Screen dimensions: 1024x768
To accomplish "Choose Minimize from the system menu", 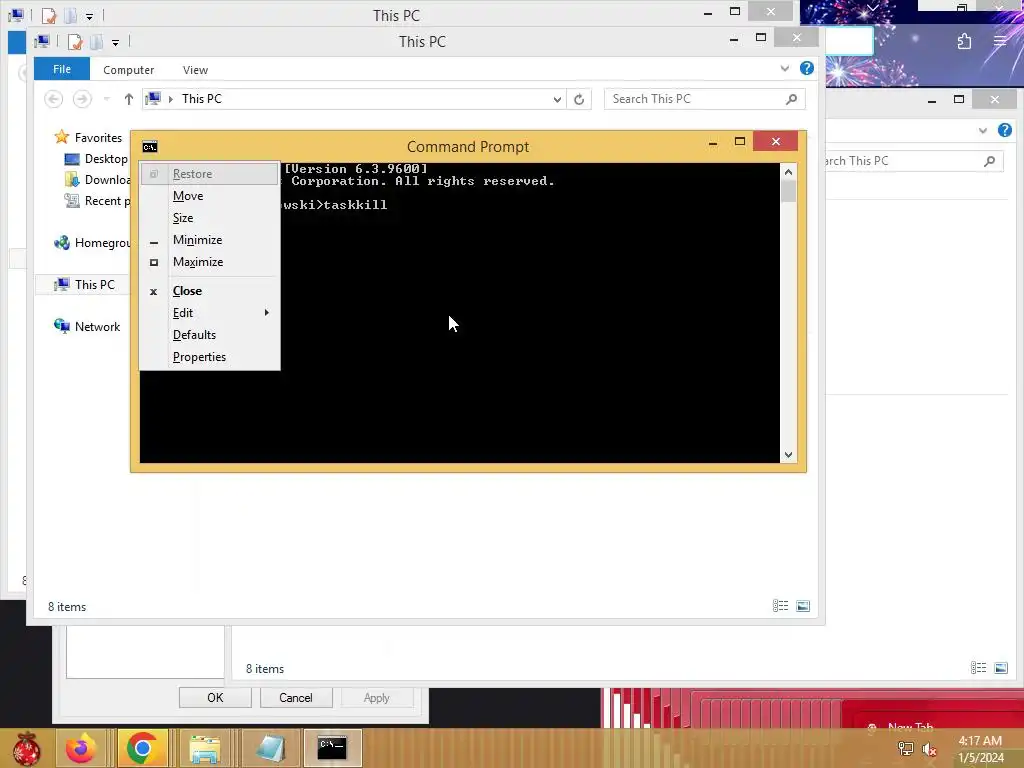I will 210,240.
